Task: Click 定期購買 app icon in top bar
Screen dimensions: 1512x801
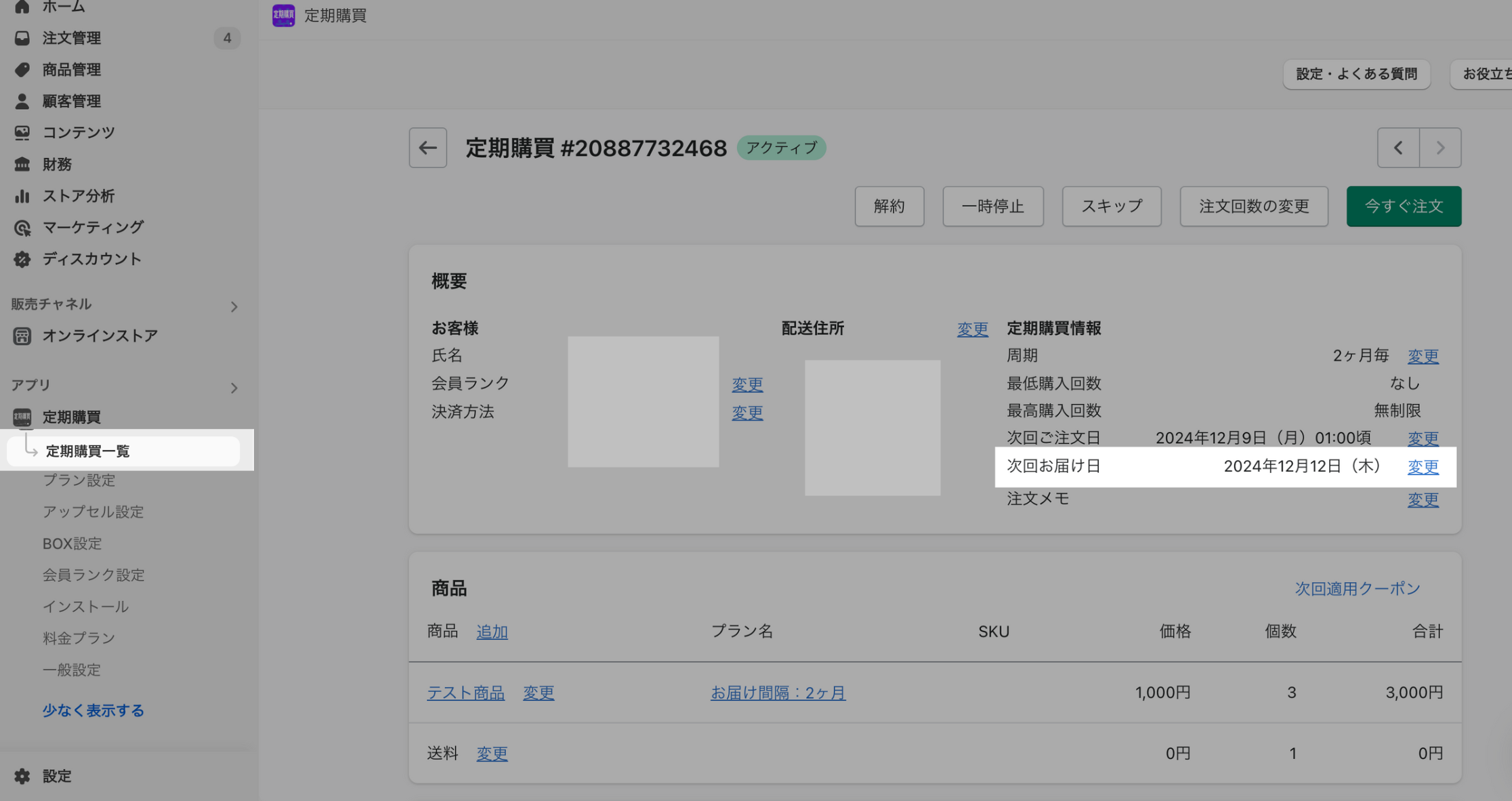Action: point(283,15)
